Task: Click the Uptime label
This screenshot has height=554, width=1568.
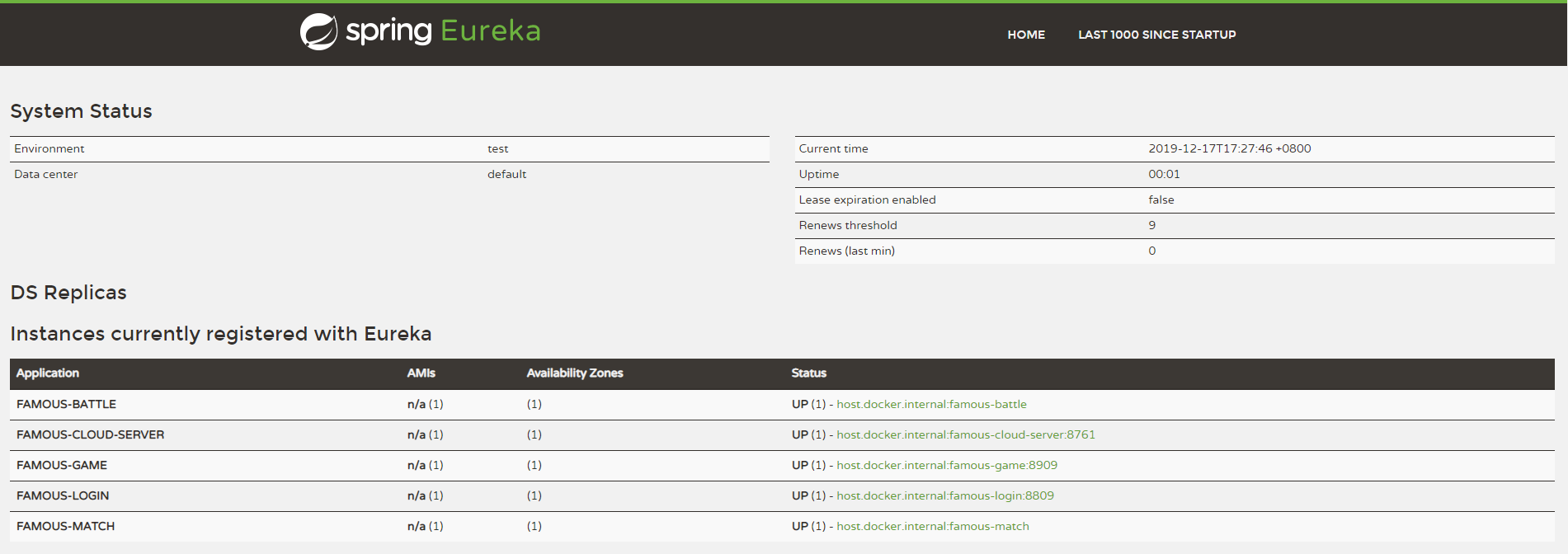Action: pyautogui.click(x=818, y=174)
